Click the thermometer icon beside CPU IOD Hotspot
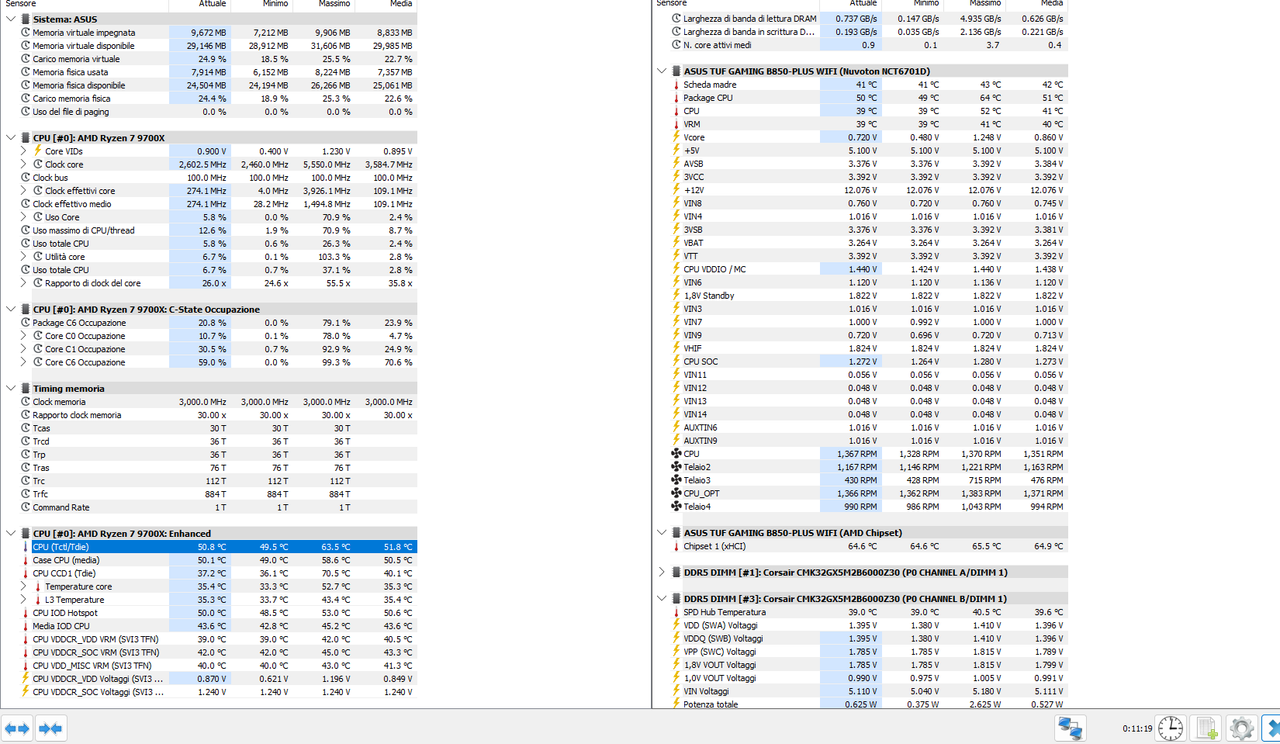 coord(25,613)
